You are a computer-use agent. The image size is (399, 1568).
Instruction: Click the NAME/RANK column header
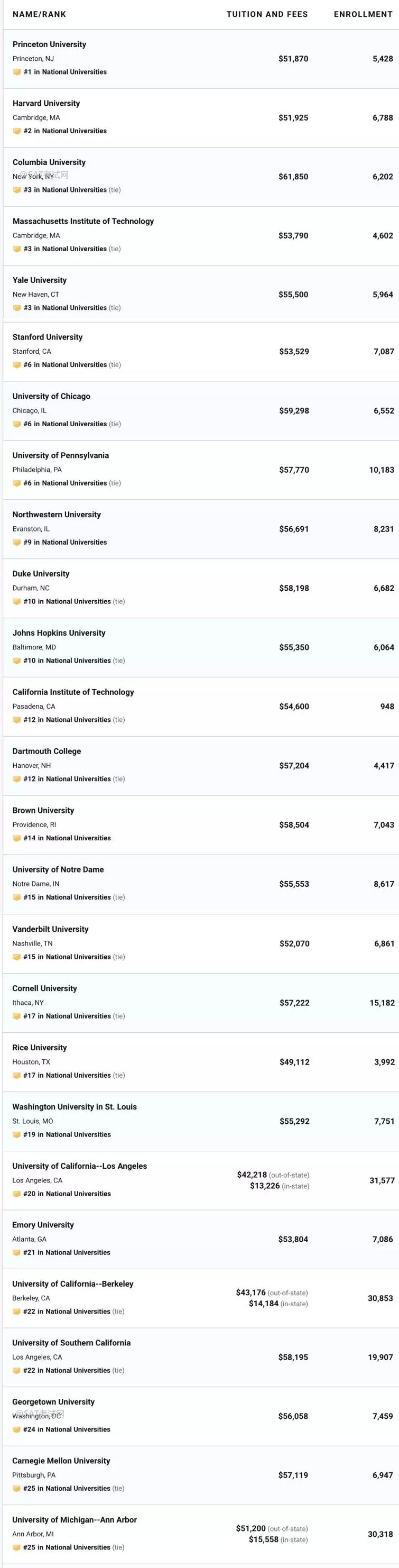point(40,14)
